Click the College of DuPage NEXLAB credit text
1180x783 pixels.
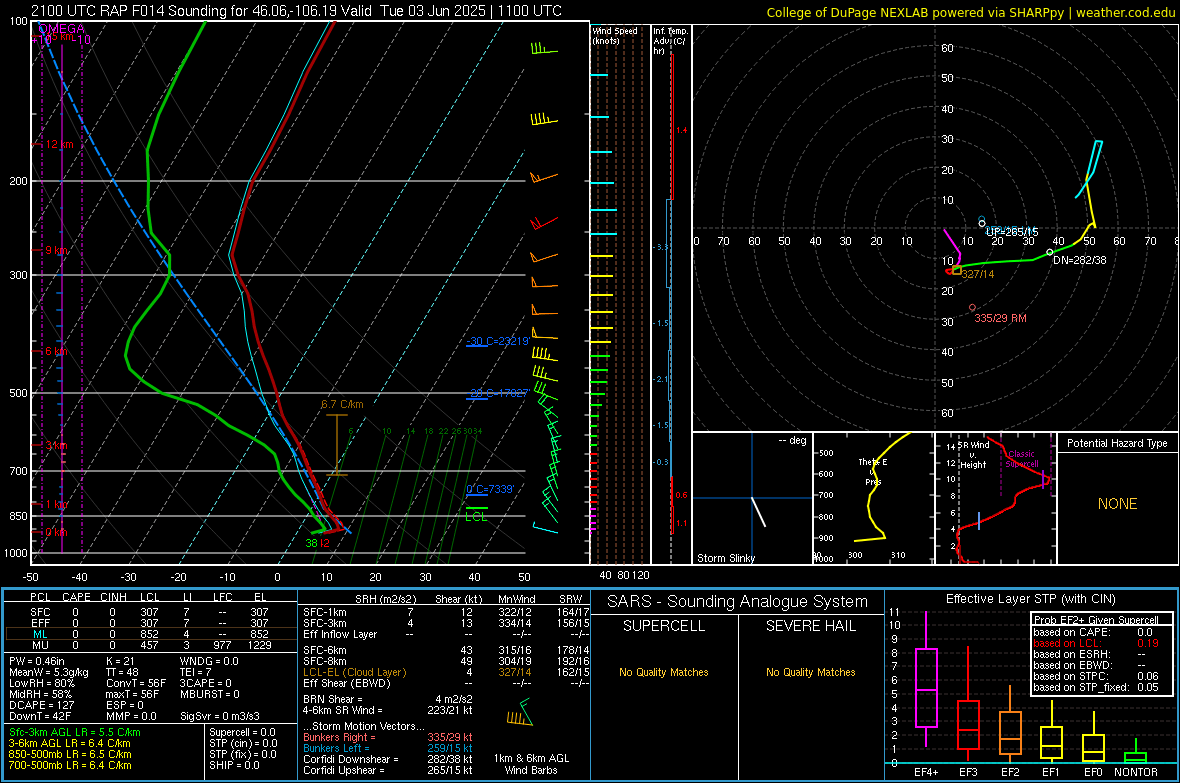point(970,12)
